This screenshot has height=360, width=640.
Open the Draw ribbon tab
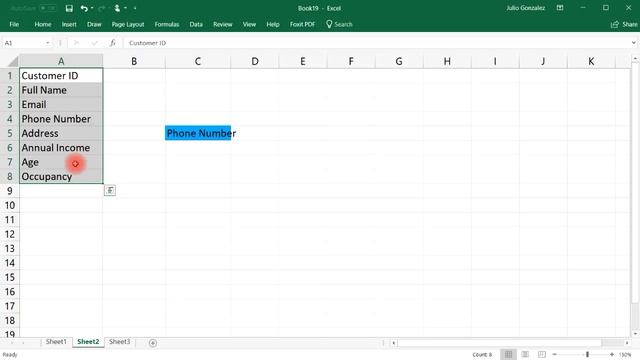click(94, 24)
